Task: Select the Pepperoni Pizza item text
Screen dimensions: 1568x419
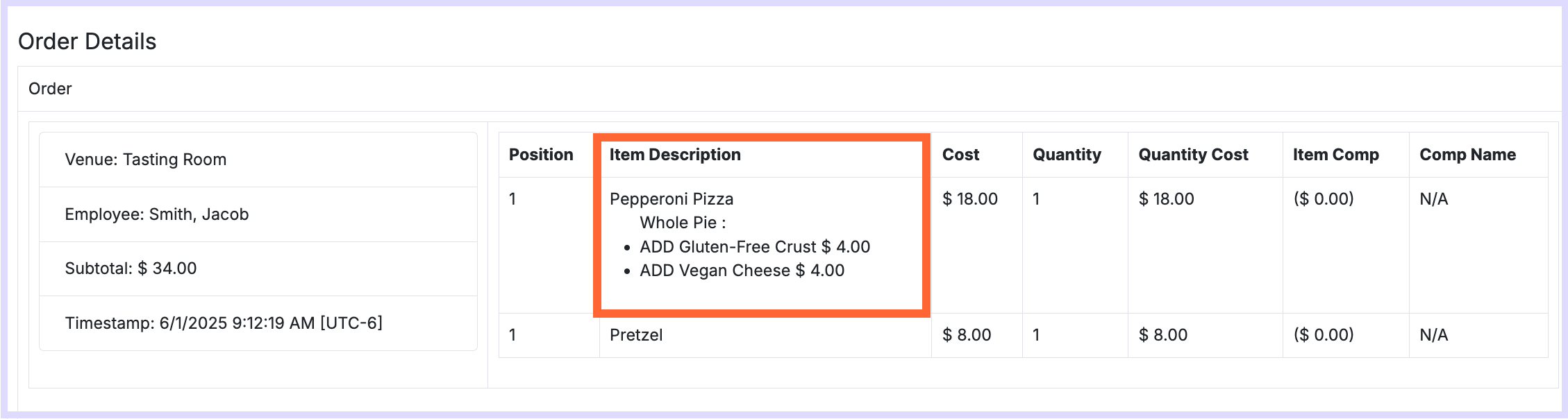Action: tap(672, 199)
